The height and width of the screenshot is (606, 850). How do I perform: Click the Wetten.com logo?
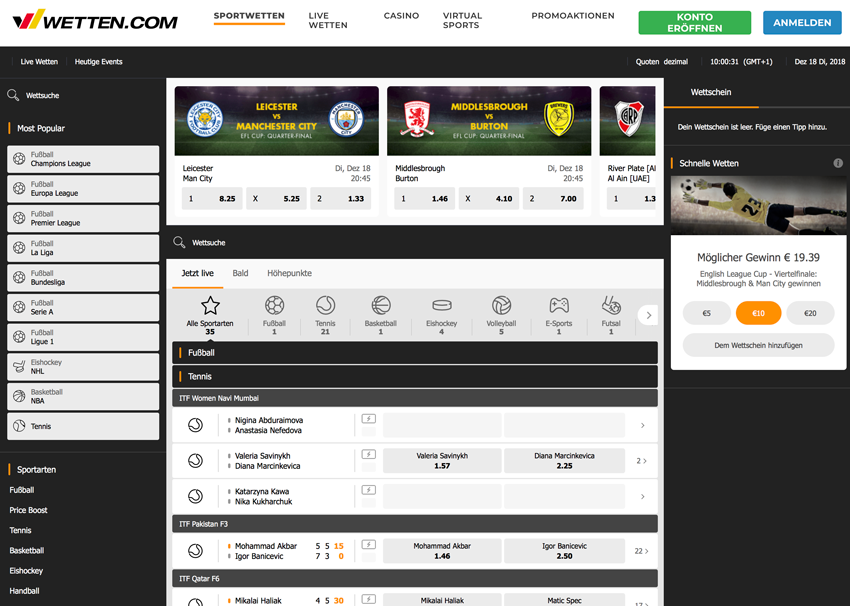pyautogui.click(x=95, y=21)
